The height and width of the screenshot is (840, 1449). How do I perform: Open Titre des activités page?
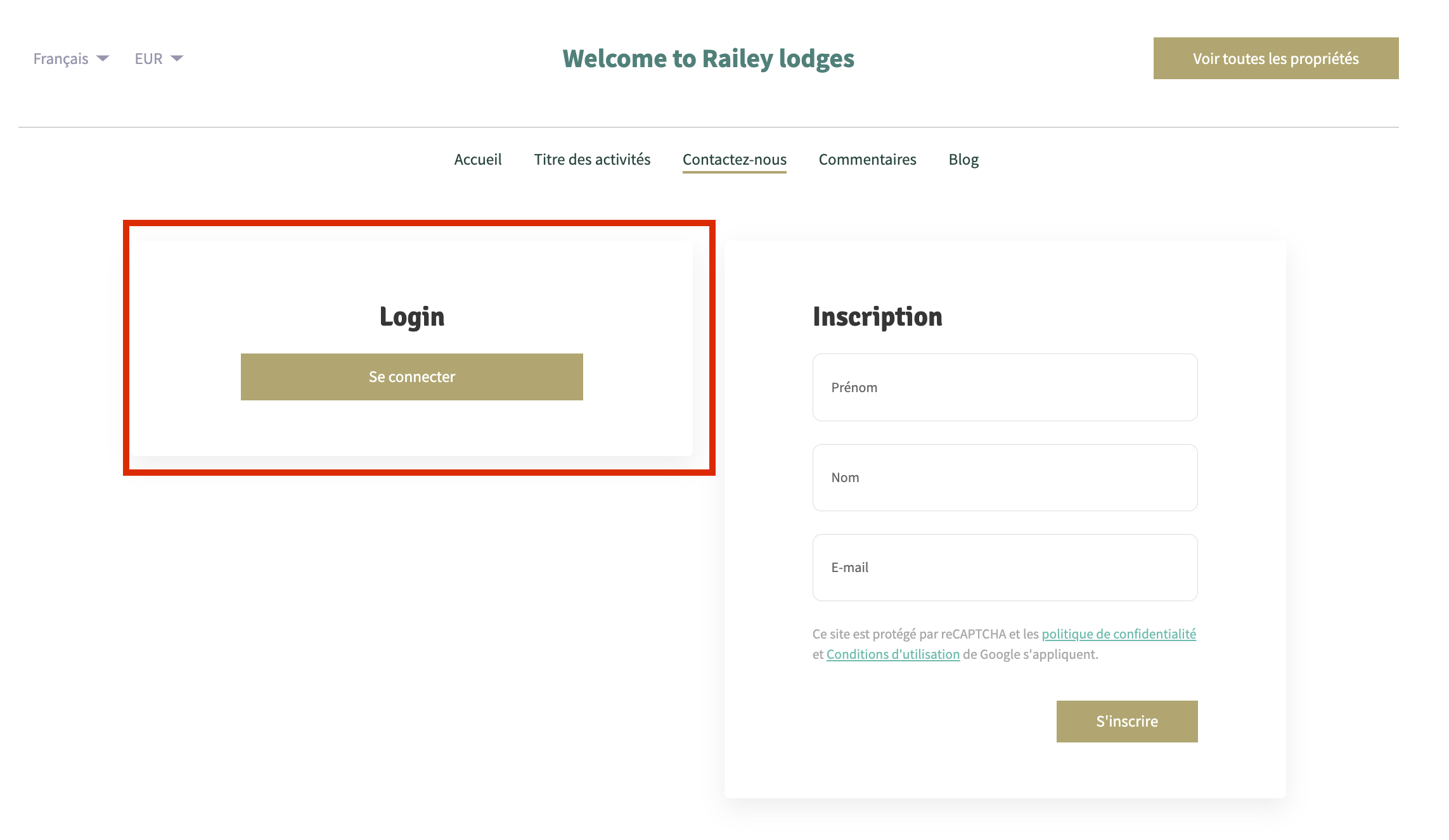[592, 160]
